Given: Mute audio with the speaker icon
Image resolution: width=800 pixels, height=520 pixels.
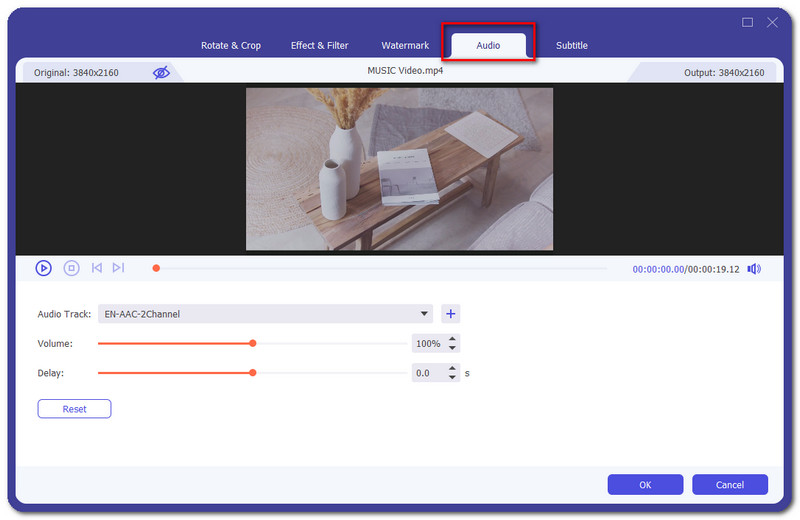Looking at the screenshot, I should click(x=753, y=269).
